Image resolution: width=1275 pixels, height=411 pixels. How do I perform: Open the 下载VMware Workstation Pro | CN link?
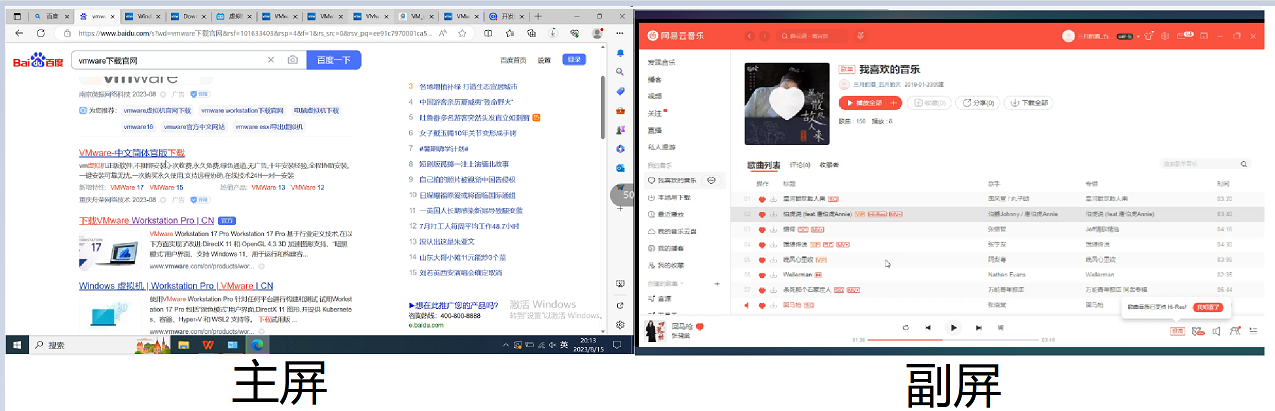tap(147, 220)
